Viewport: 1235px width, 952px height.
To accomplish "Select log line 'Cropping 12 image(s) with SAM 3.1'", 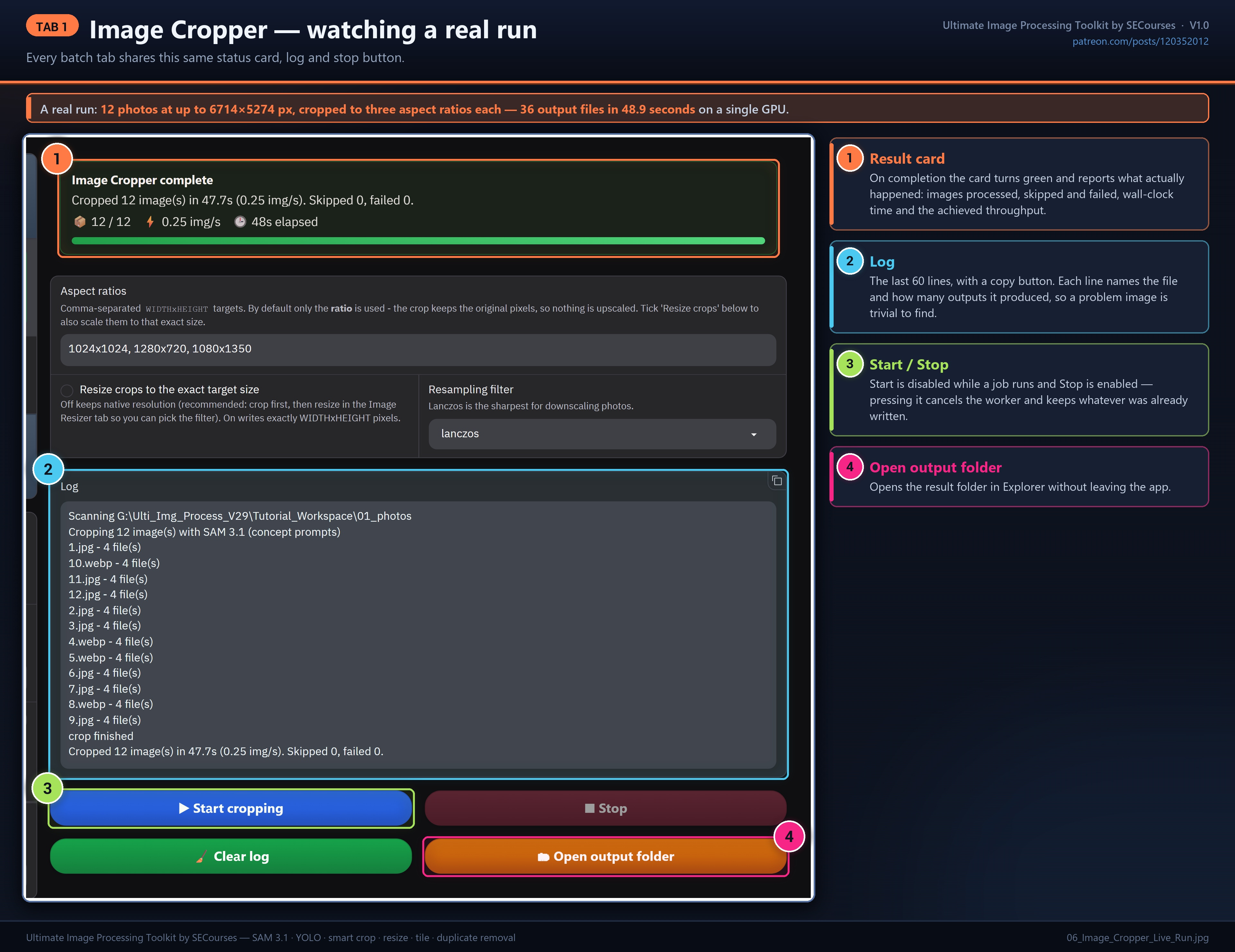I will click(204, 532).
